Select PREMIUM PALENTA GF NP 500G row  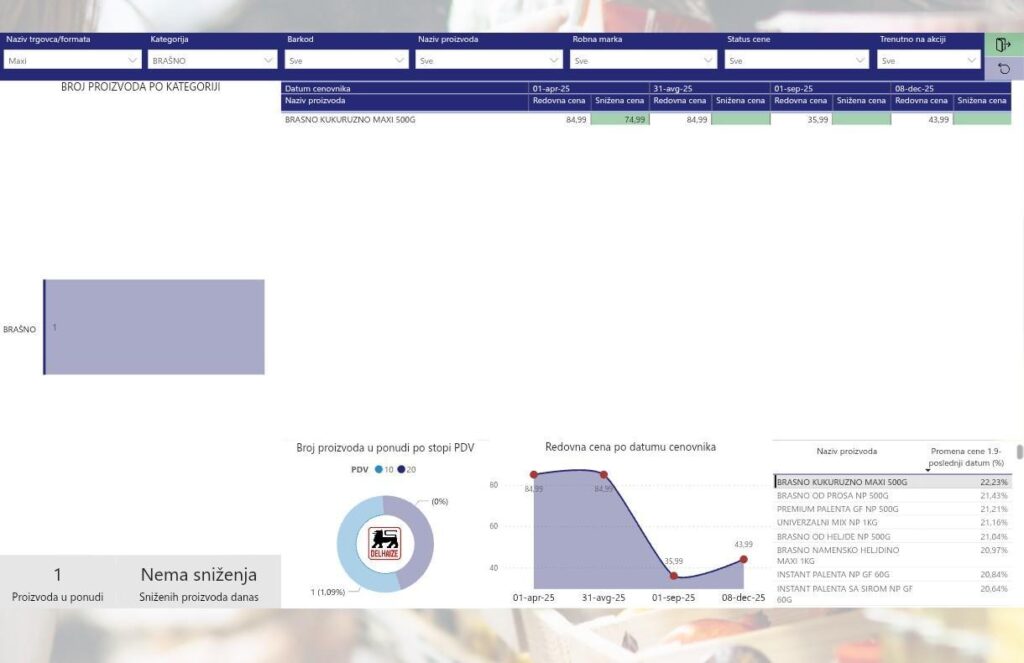837,509
